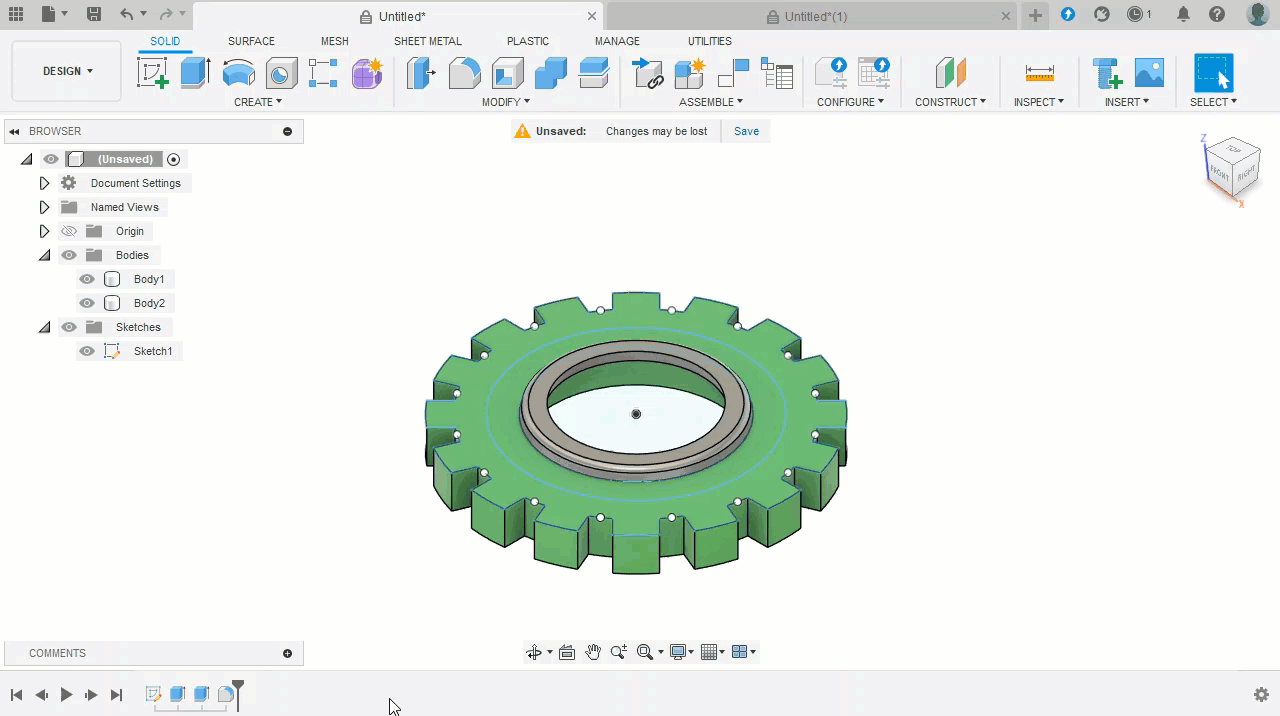Viewport: 1280px width, 716px height.
Task: Open the SHEET METAL tab
Action: pos(427,41)
